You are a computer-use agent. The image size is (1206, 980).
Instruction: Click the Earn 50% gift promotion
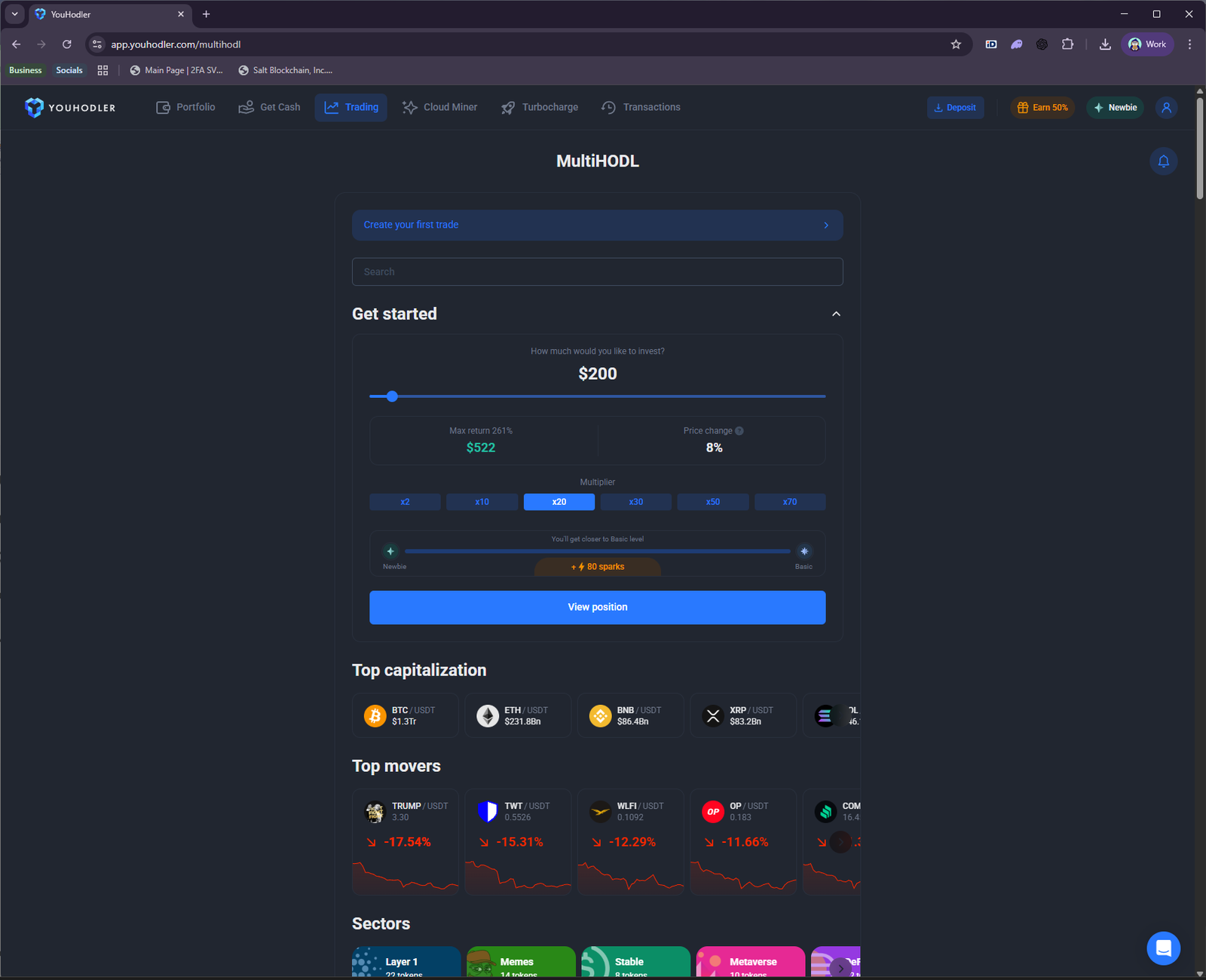(x=1042, y=107)
